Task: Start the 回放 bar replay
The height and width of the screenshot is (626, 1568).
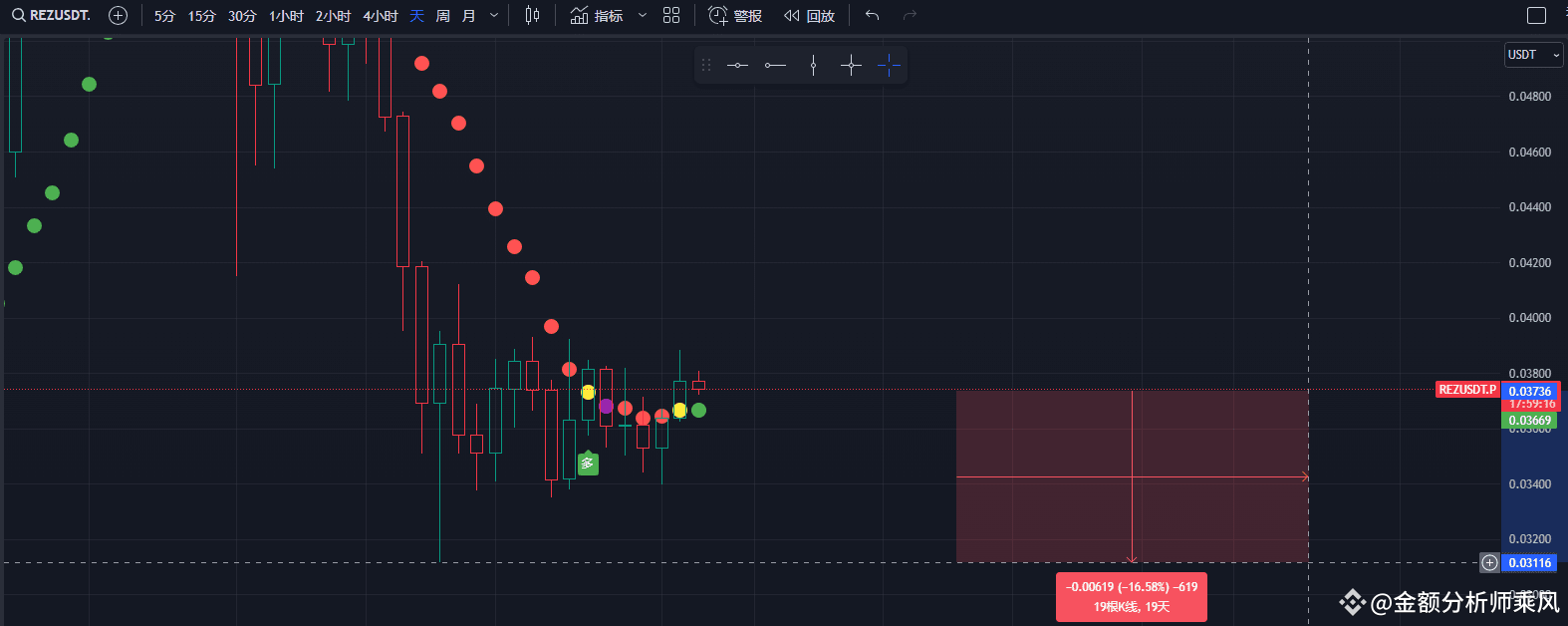Action: [809, 16]
